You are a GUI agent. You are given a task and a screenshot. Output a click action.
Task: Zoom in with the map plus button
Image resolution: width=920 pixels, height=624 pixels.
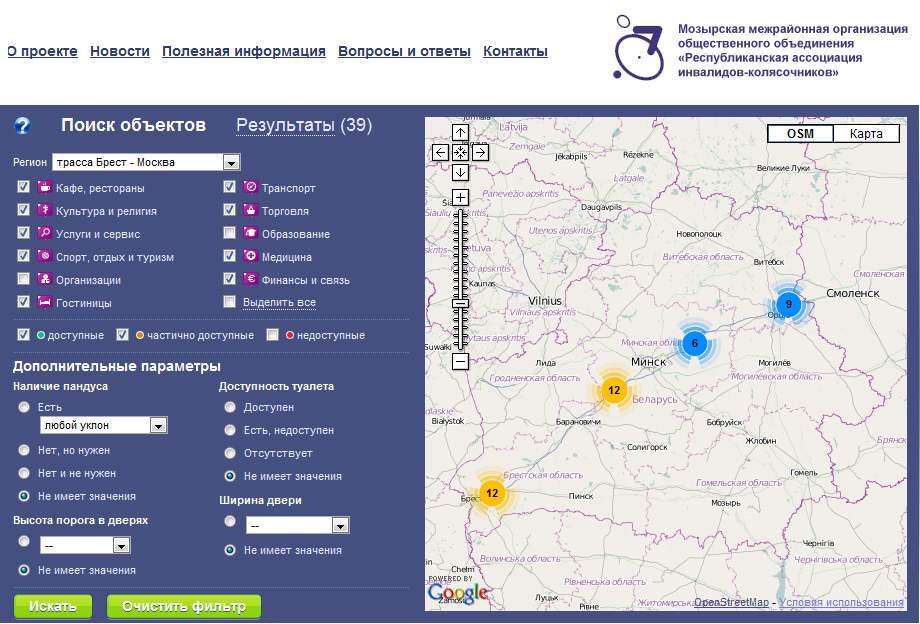[x=460, y=197]
